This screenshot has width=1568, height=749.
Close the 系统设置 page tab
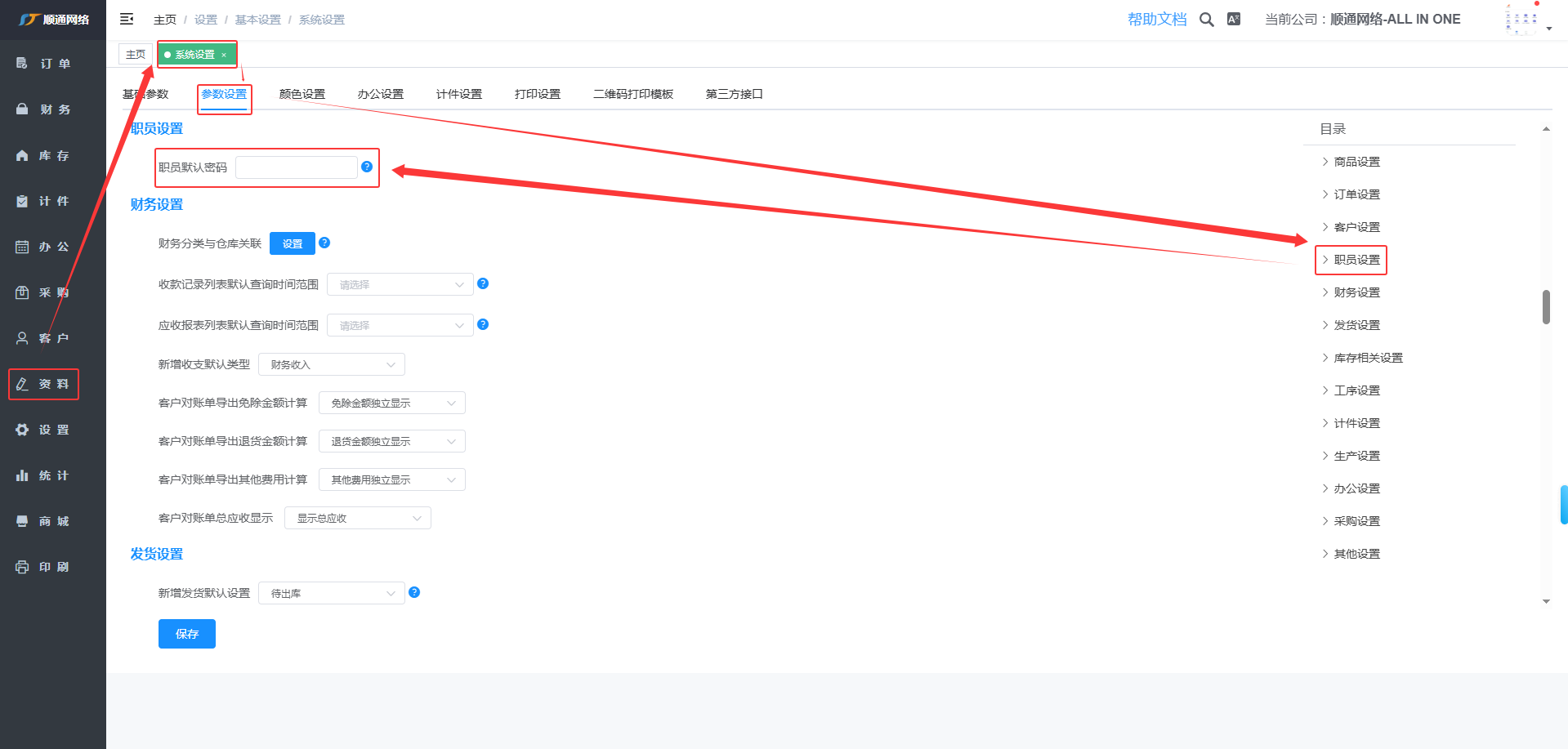tap(224, 55)
